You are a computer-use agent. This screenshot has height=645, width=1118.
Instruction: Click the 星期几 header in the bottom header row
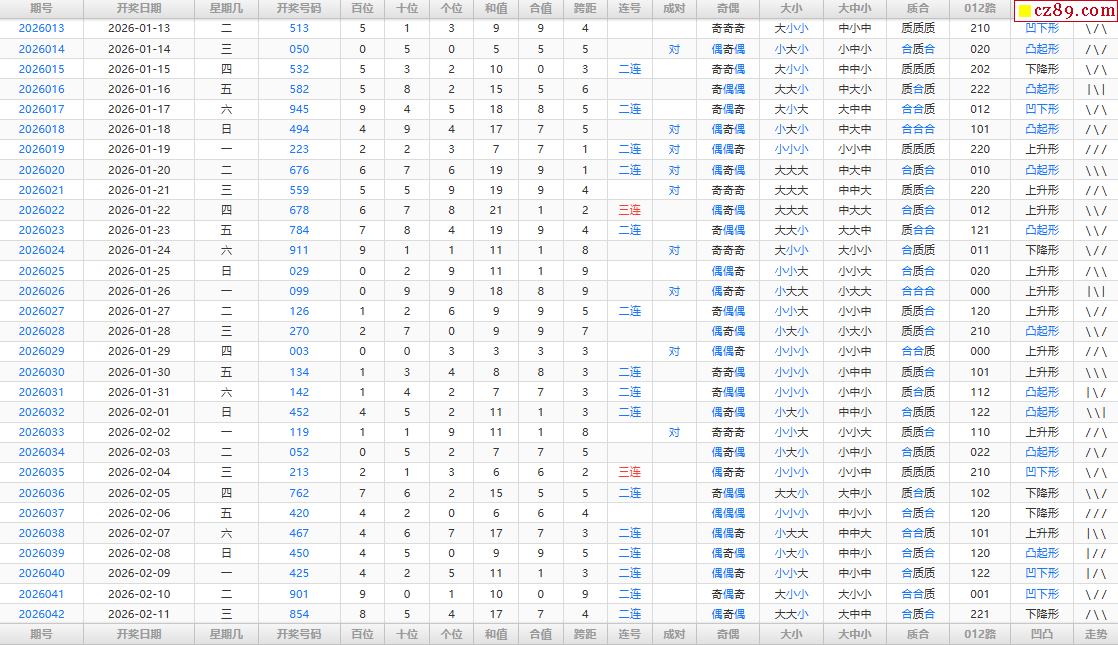tap(226, 634)
